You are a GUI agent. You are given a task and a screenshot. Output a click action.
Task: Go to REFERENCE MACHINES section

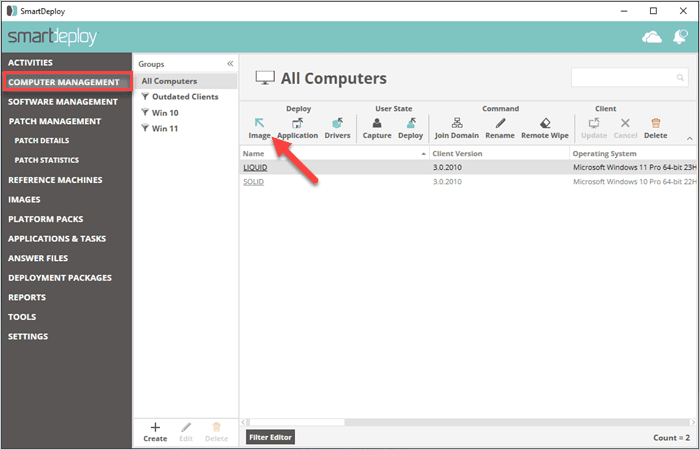[55, 180]
